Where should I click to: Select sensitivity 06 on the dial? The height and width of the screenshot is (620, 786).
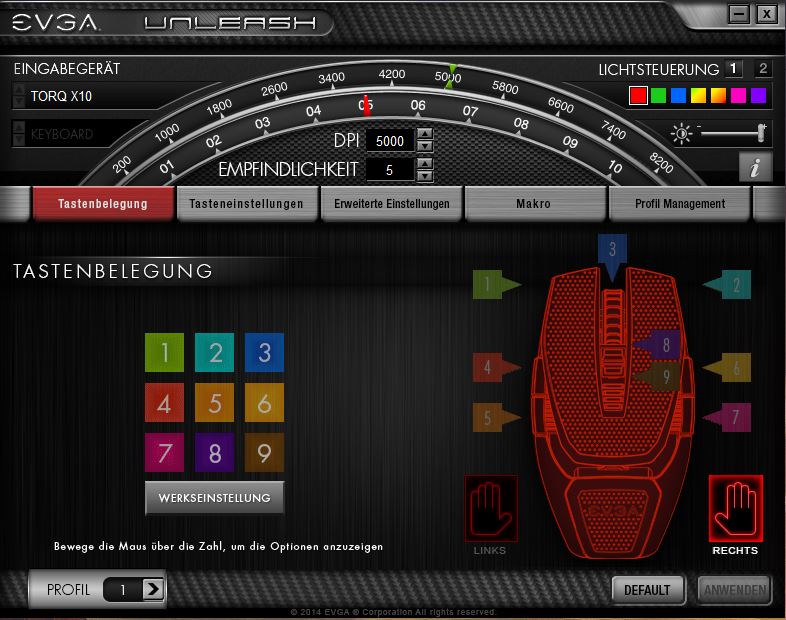[418, 105]
